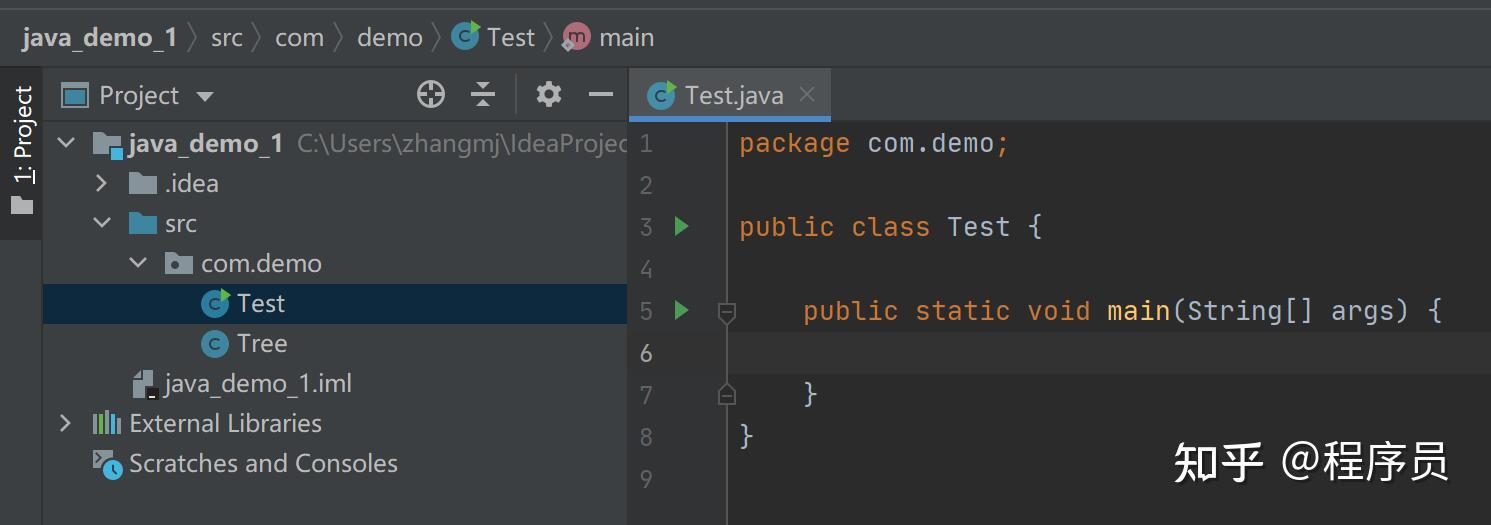The width and height of the screenshot is (1491, 525).
Task: Click the locate/select opened file crosshair icon
Action: pyautogui.click(x=430, y=95)
